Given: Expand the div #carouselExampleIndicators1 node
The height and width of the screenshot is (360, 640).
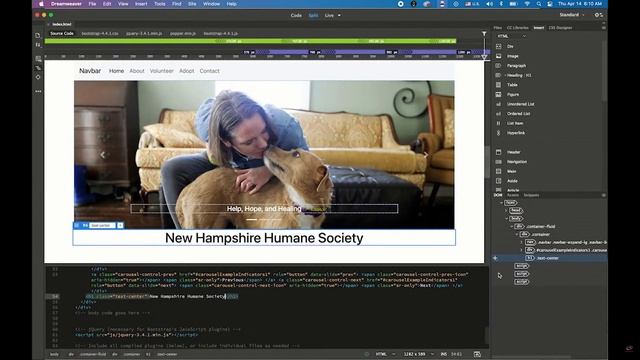Looking at the screenshot, I should tap(522, 250).
